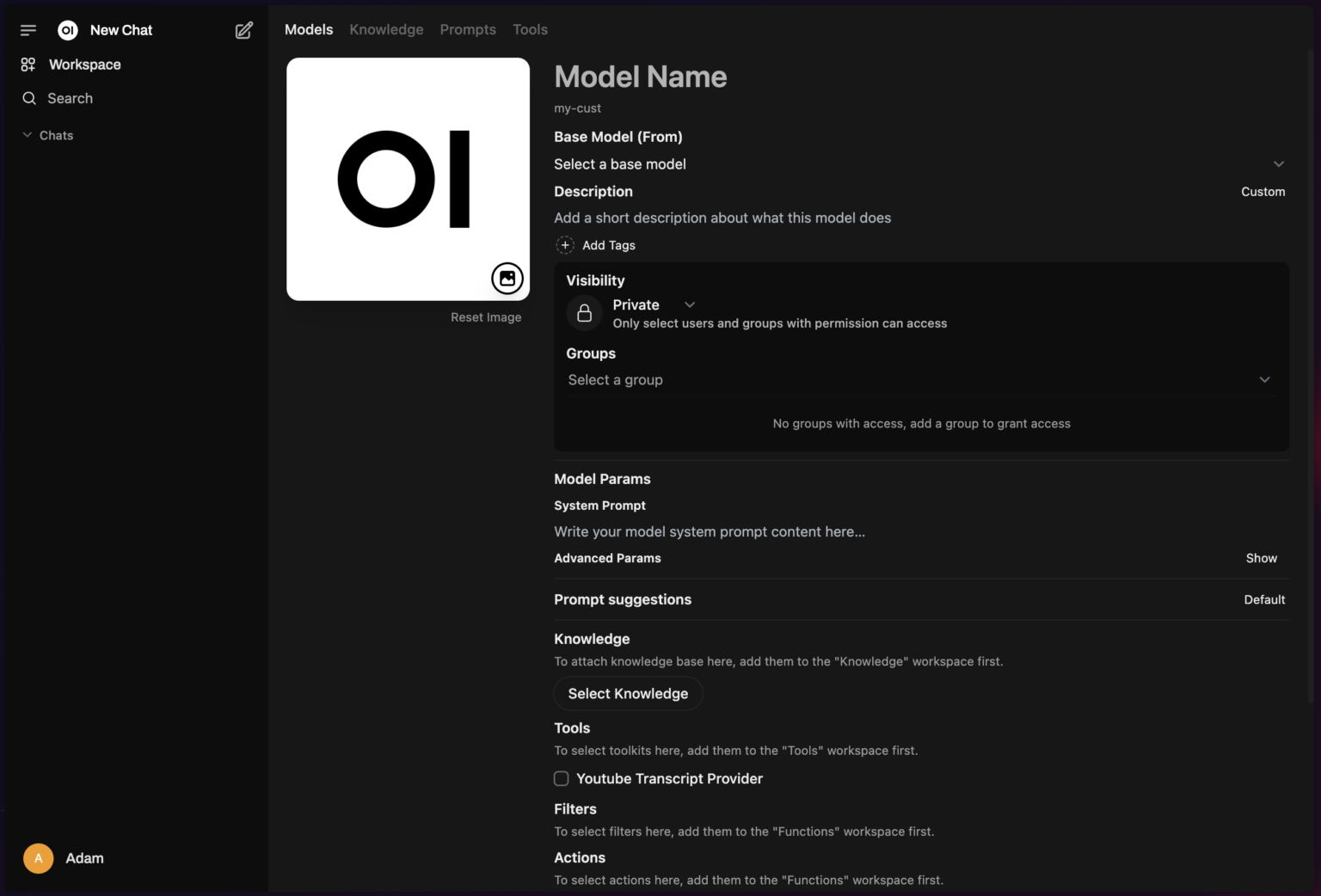1321x896 pixels.
Task: Expand the Private visibility dropdown
Action: click(688, 304)
